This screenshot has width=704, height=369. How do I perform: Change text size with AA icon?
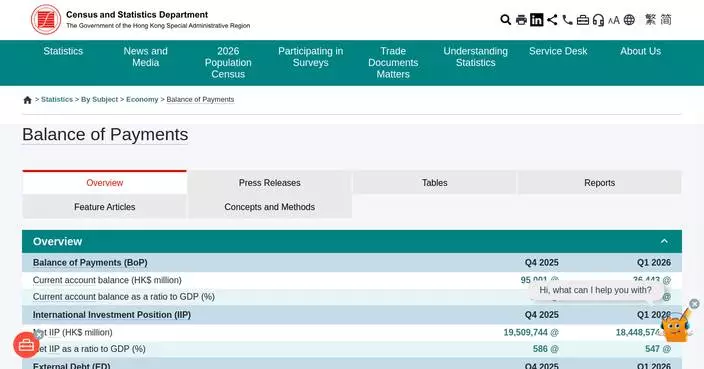tap(614, 20)
